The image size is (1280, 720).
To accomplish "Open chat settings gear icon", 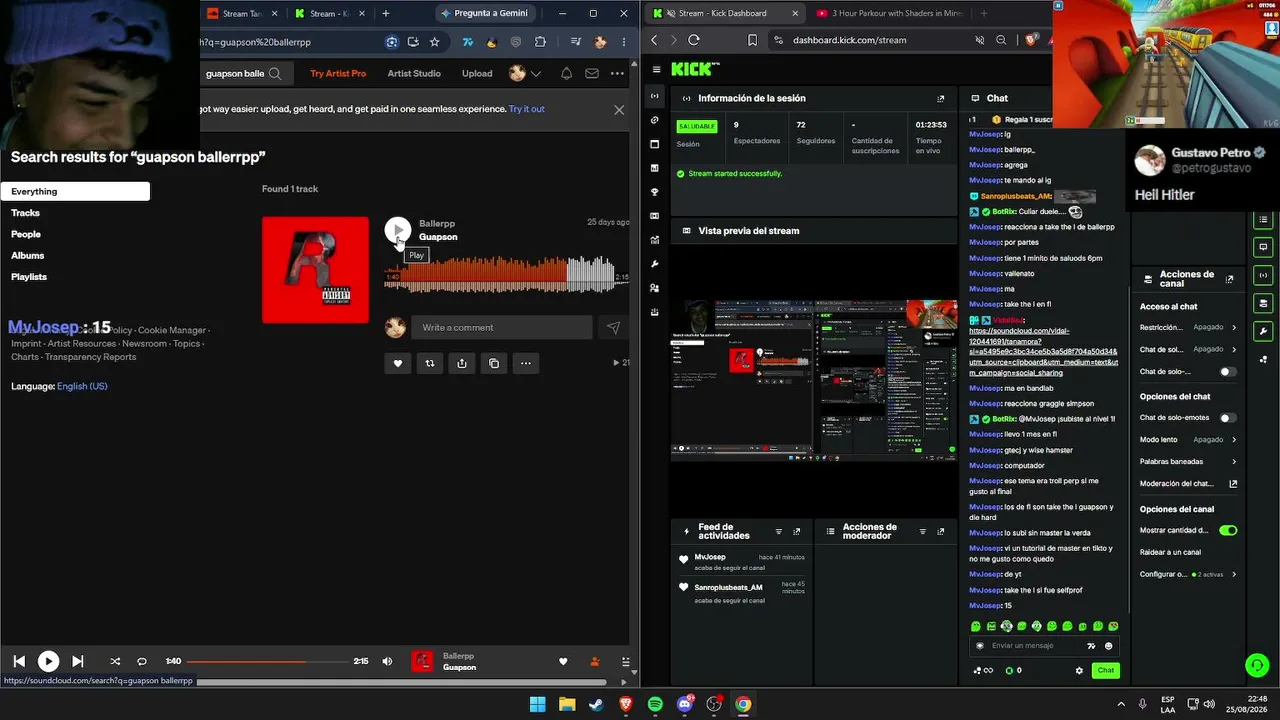I will coord(1079,670).
